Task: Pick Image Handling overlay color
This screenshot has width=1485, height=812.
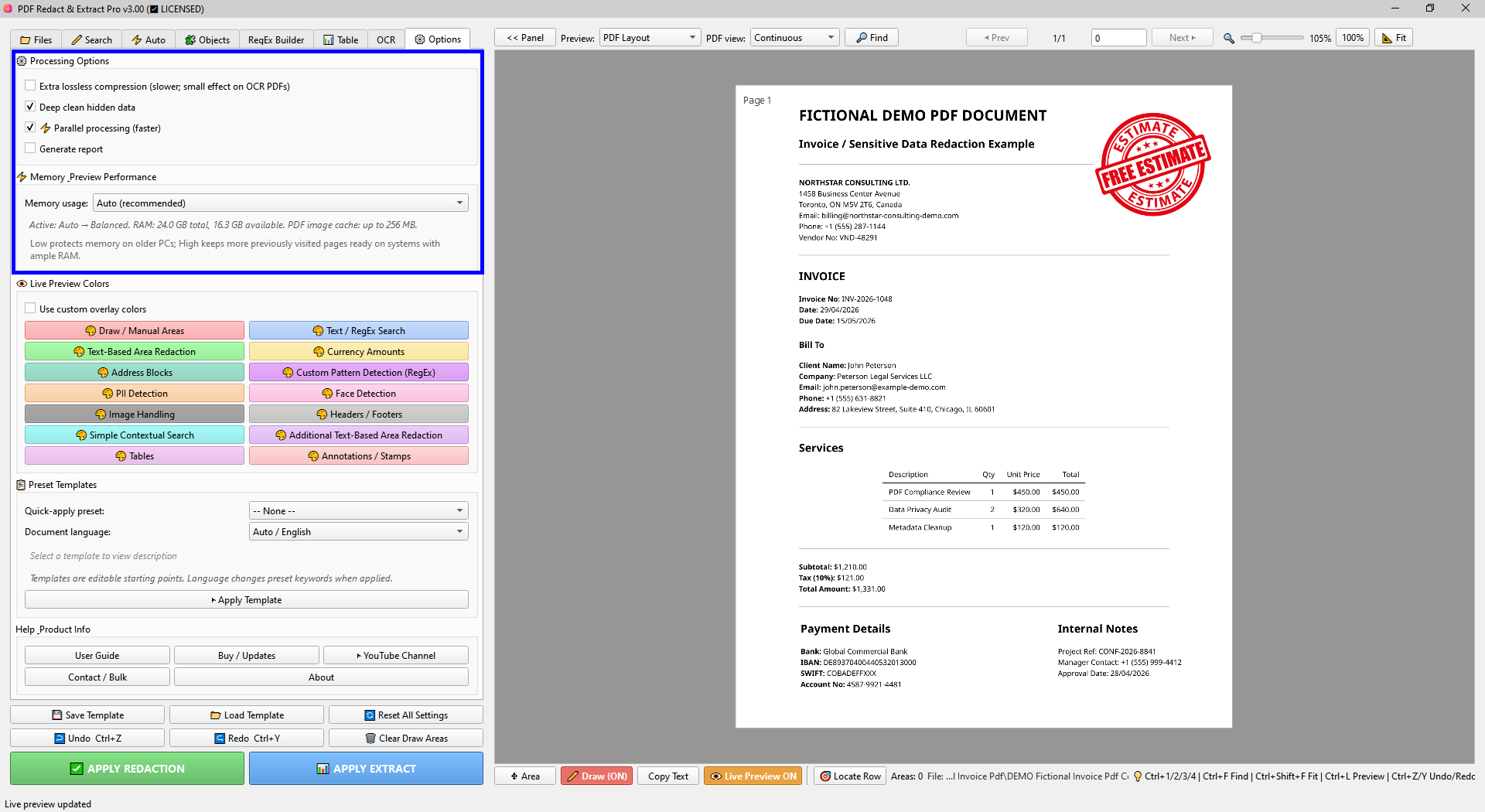Action: [x=135, y=414]
